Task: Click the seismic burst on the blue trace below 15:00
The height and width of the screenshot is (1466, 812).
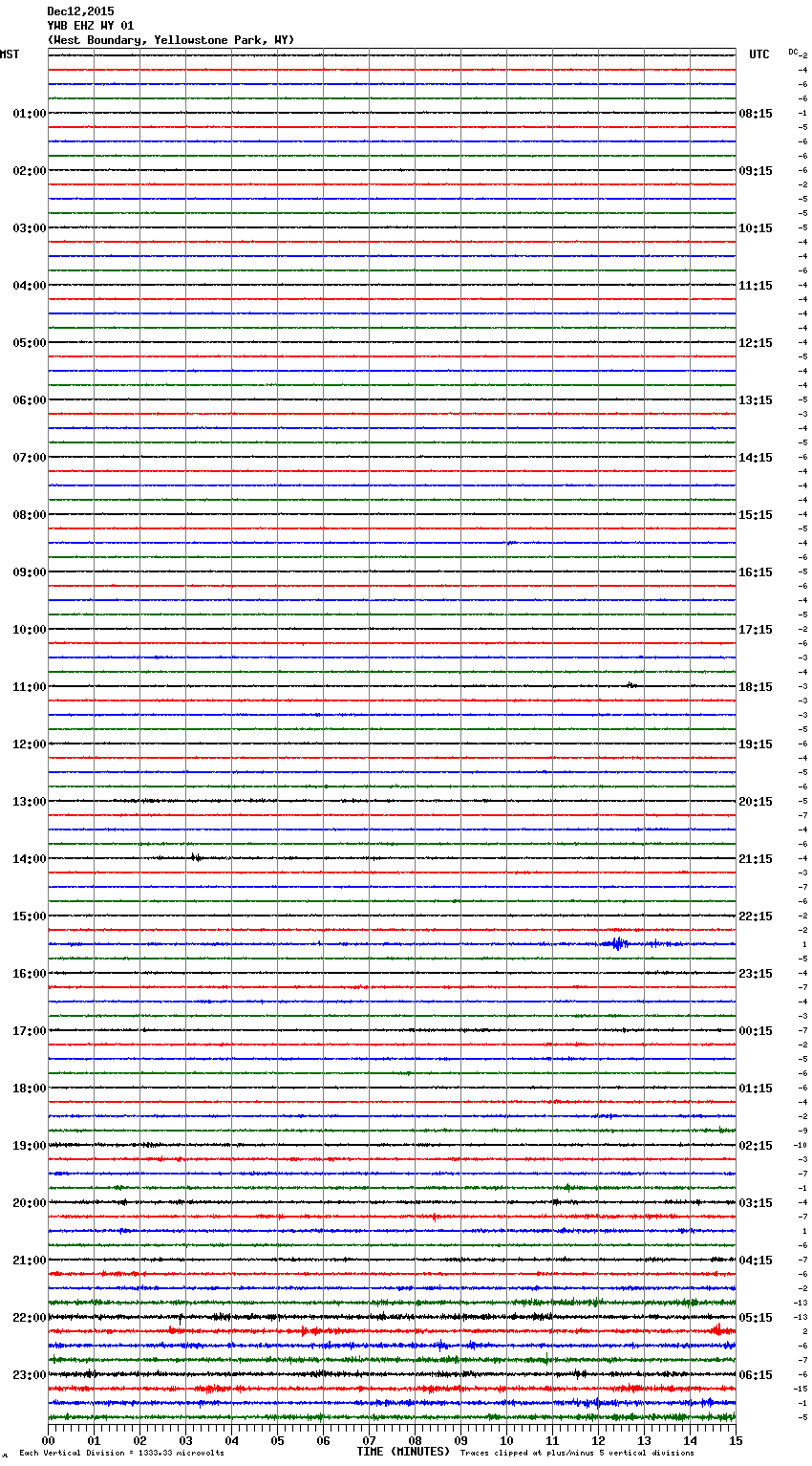Action: (x=618, y=944)
